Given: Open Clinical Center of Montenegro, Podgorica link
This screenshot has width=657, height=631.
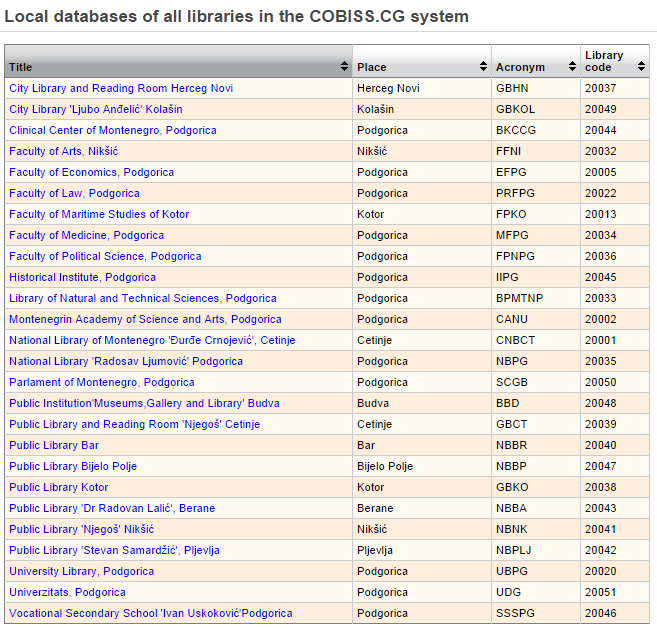Looking at the screenshot, I should (112, 130).
